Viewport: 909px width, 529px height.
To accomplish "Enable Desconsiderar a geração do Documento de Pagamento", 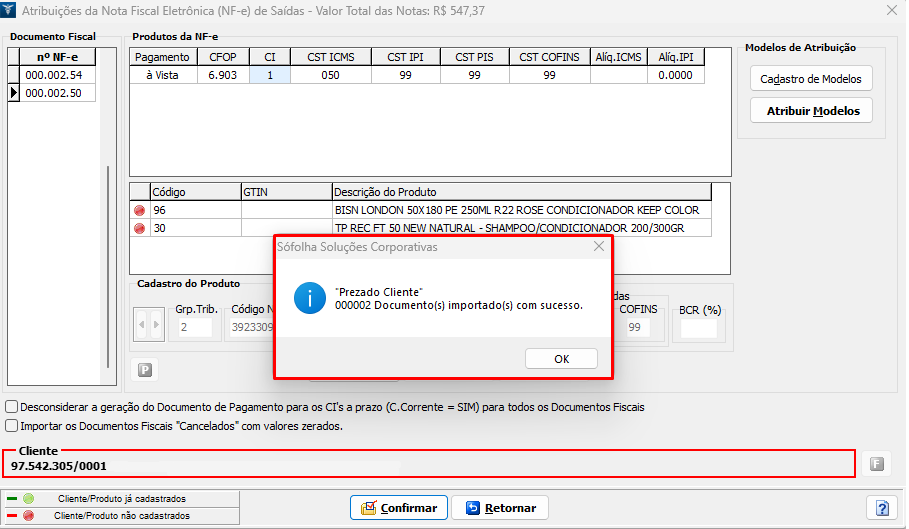I will point(11,407).
